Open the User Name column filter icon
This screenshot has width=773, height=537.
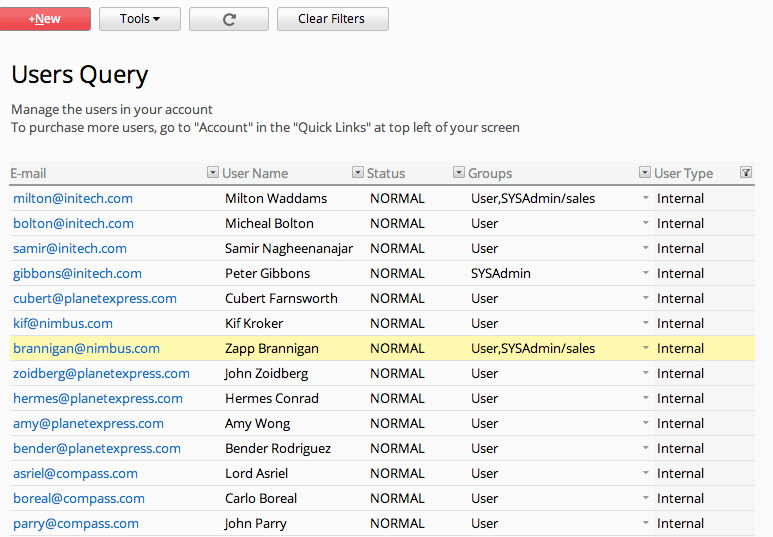357,172
